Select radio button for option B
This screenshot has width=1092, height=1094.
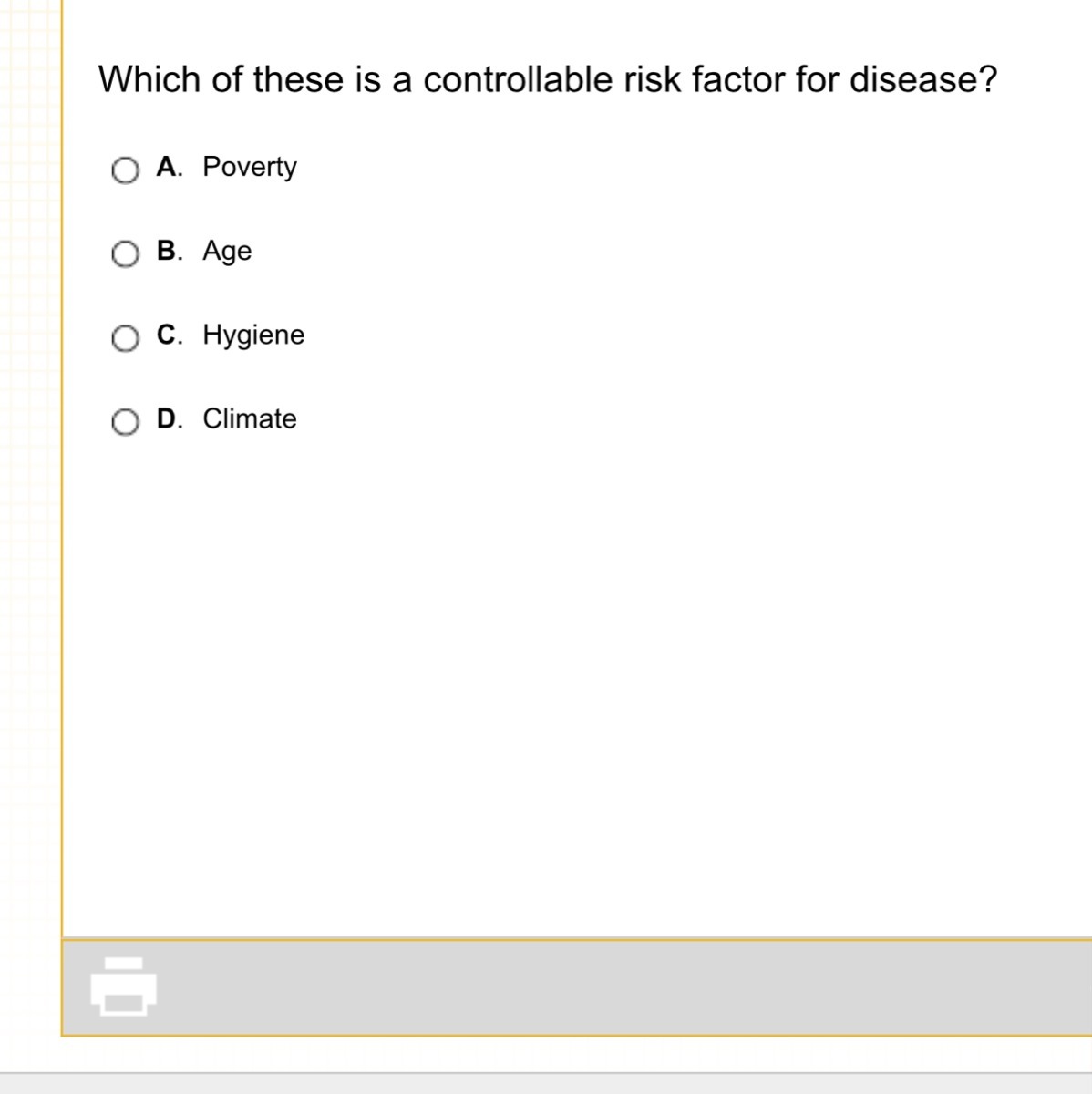[125, 254]
